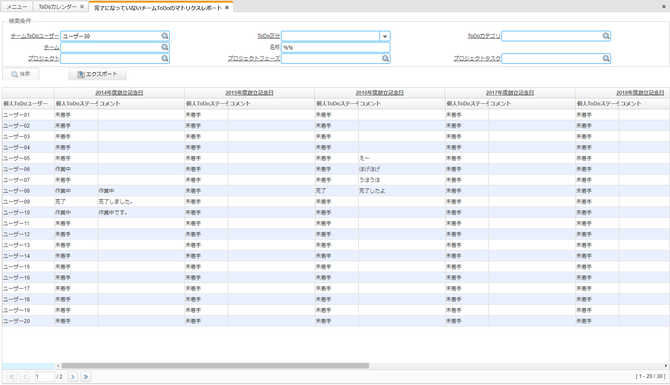This screenshot has width=670, height=385.
Task: Jump to the last page
Action: (x=85, y=376)
